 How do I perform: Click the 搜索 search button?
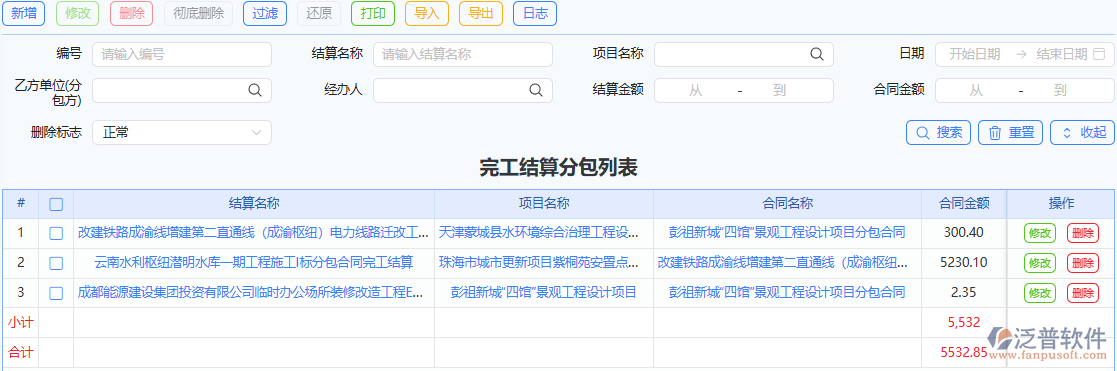pyautogui.click(x=938, y=132)
